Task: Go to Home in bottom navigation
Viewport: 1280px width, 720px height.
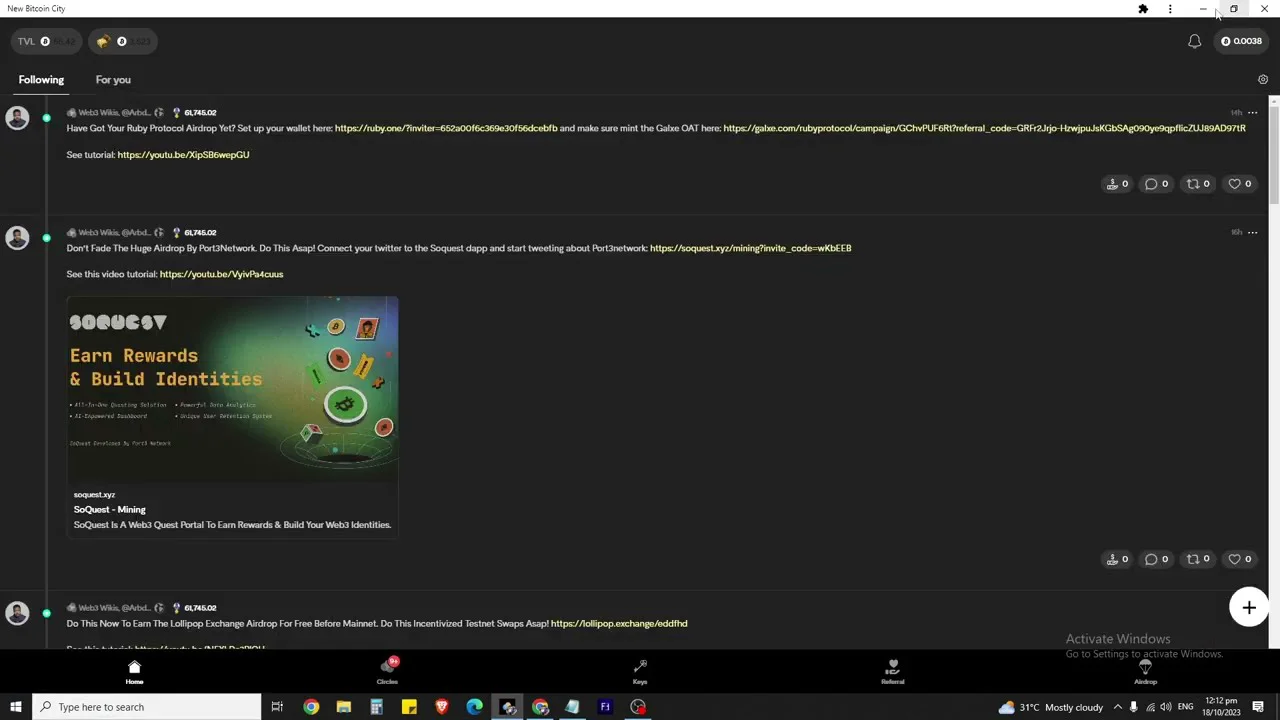Action: point(134,672)
